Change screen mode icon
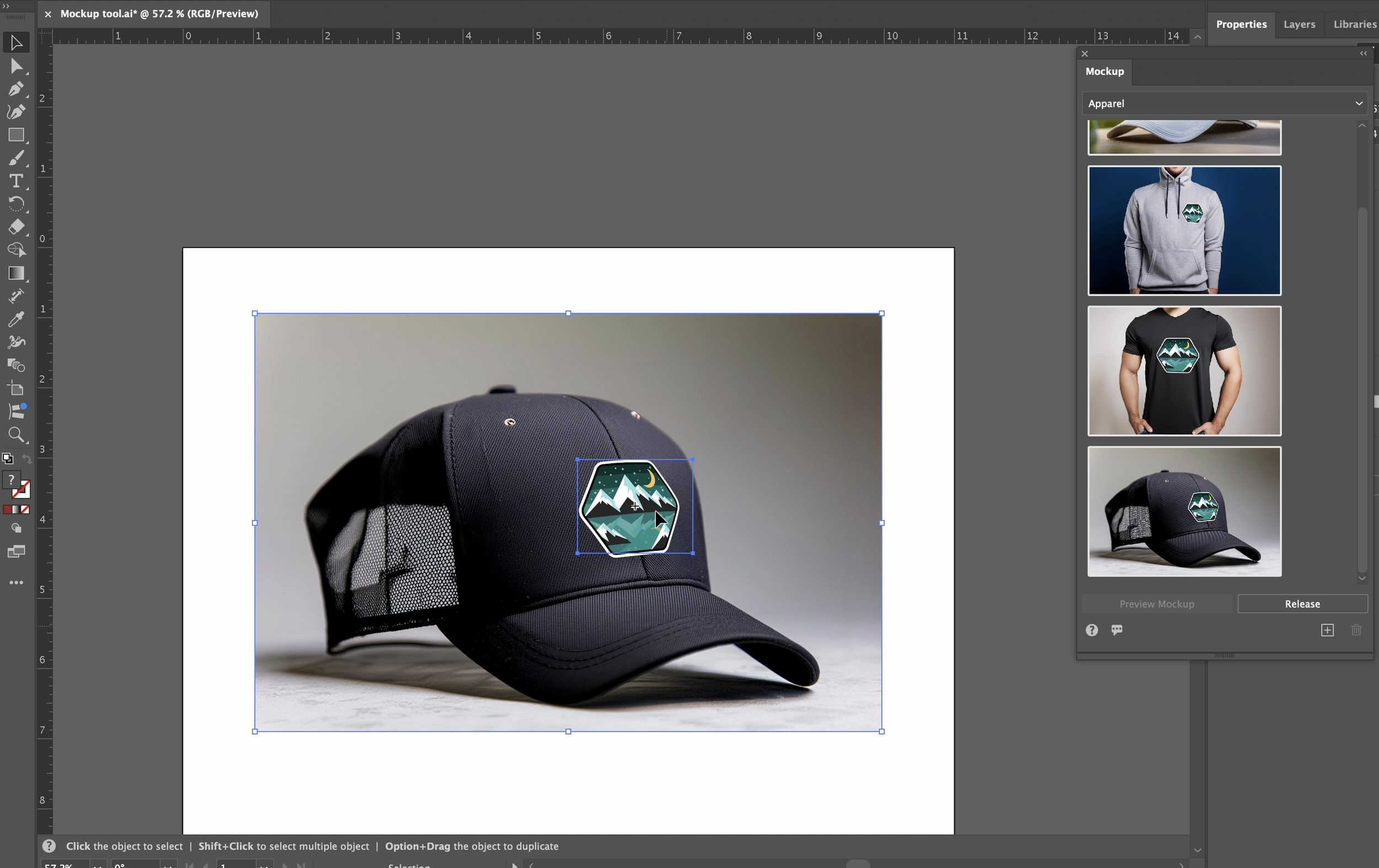 [16, 551]
